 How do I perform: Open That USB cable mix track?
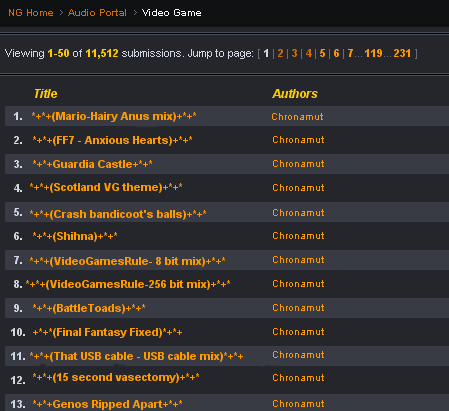(x=136, y=356)
